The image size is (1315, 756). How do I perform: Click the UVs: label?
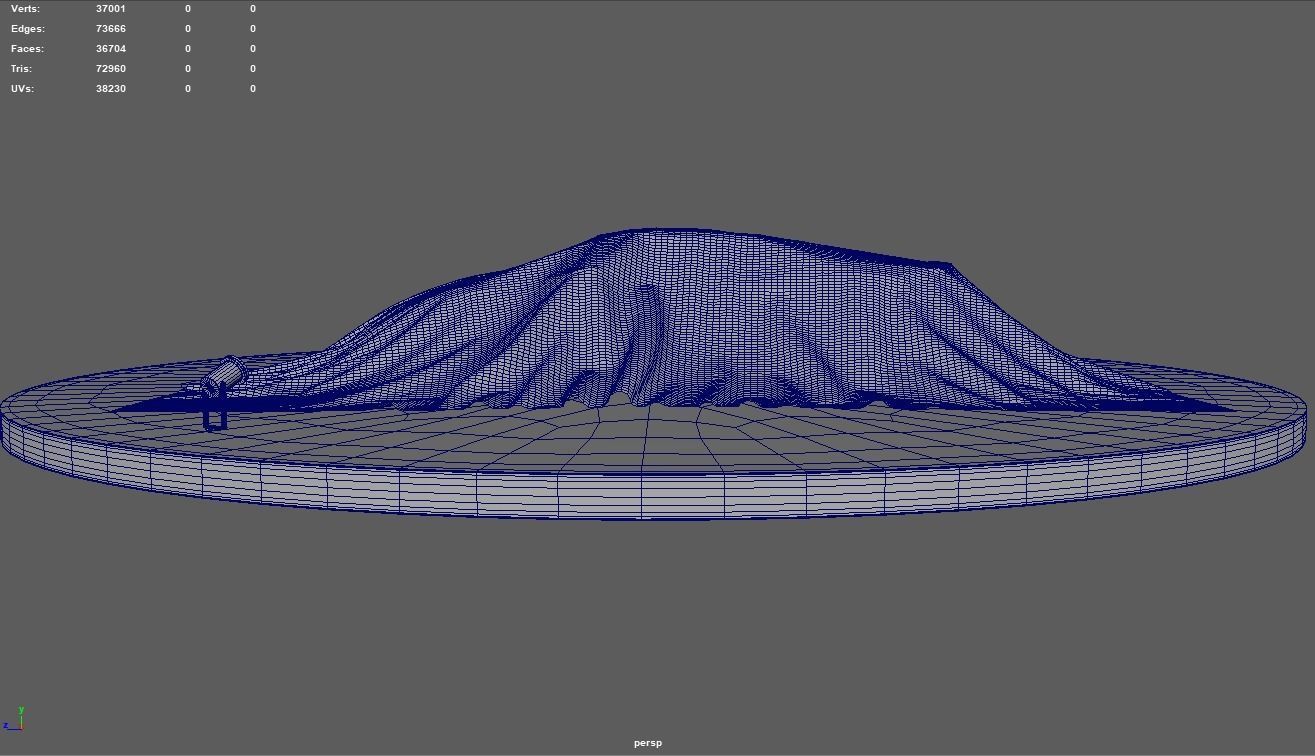tap(23, 88)
